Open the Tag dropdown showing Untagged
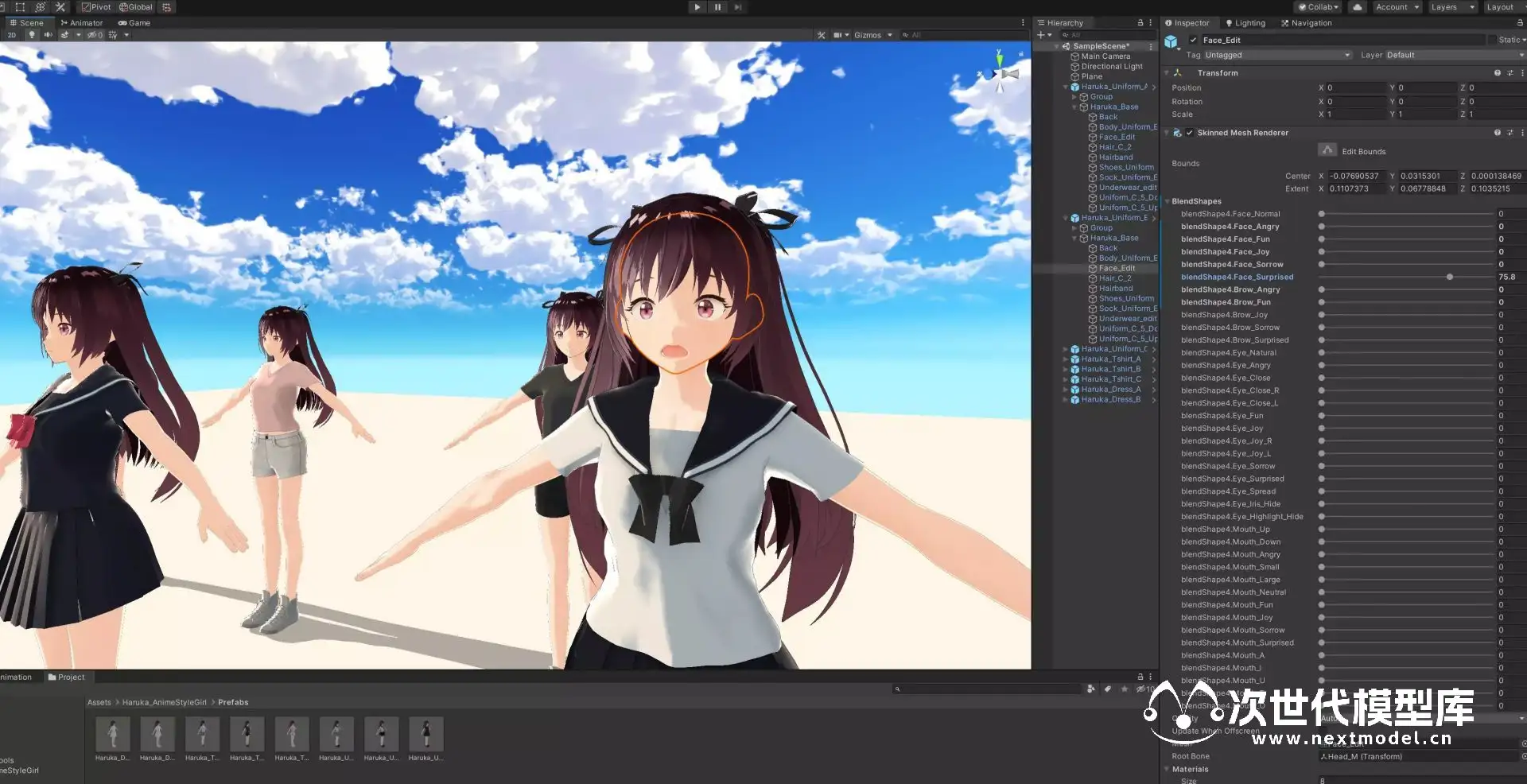 [x=1277, y=55]
